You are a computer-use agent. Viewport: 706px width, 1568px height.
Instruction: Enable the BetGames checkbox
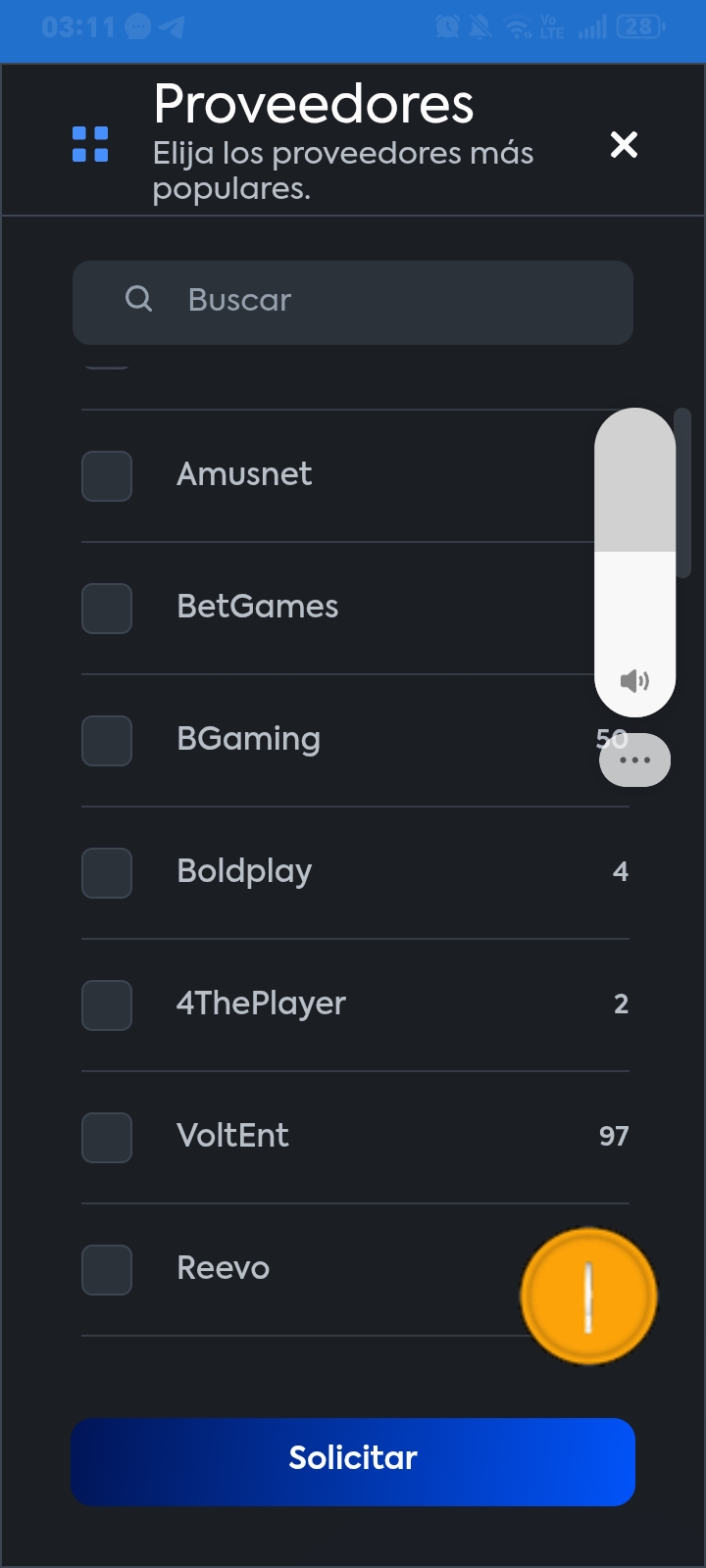pyautogui.click(x=107, y=609)
